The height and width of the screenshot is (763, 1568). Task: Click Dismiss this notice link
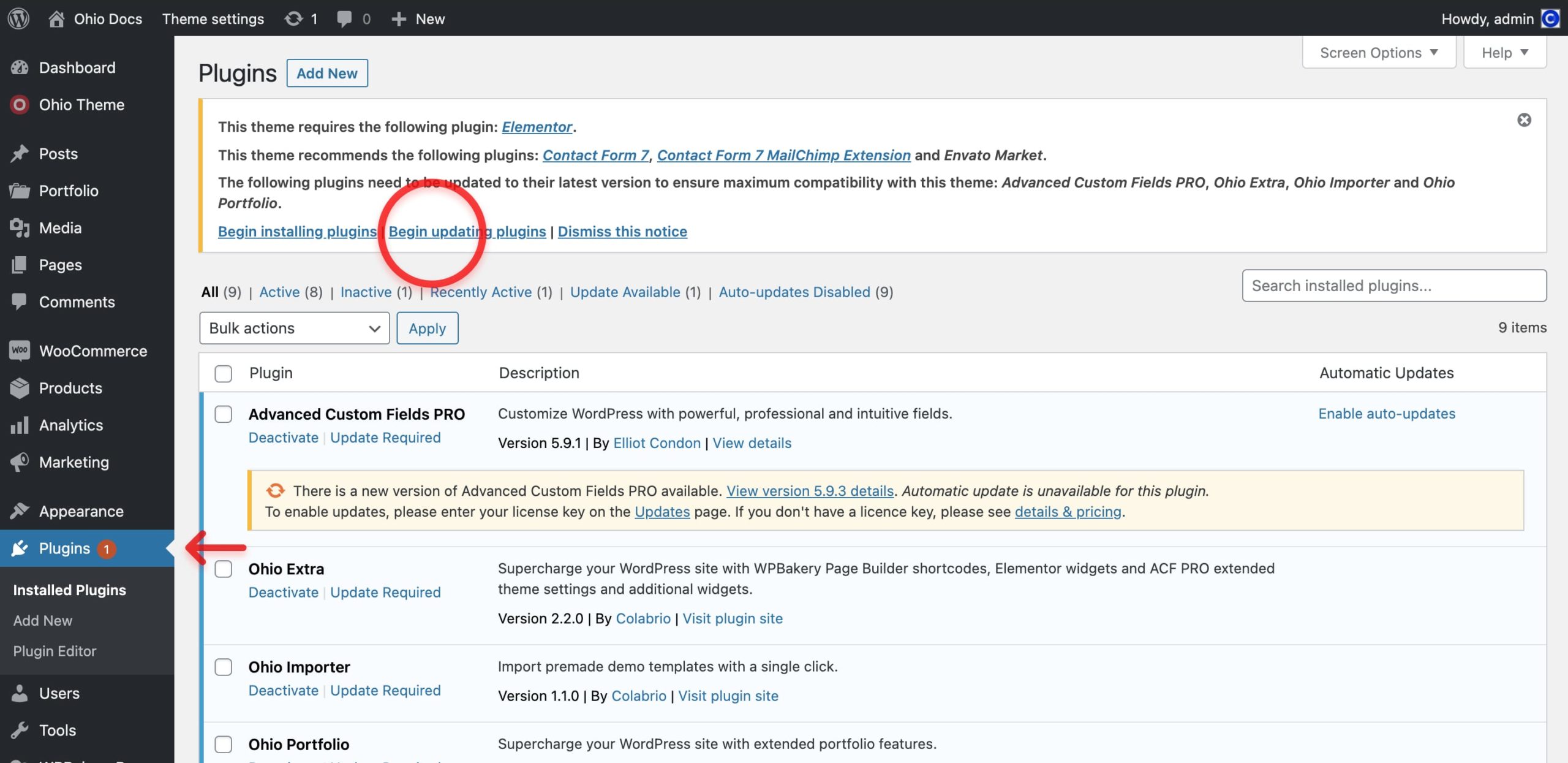coord(622,231)
